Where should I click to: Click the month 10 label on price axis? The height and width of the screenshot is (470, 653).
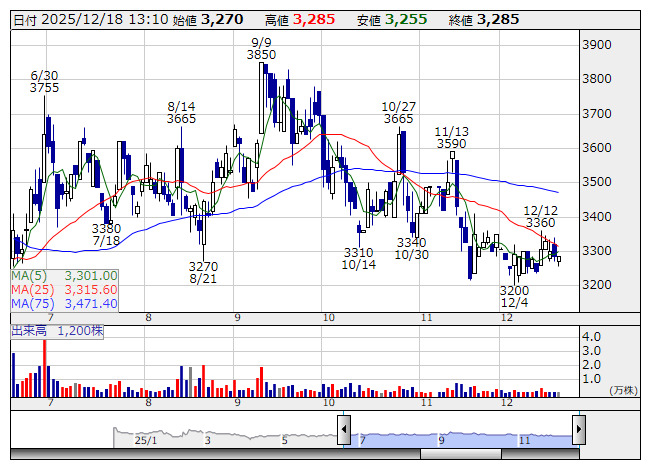[x=329, y=318]
